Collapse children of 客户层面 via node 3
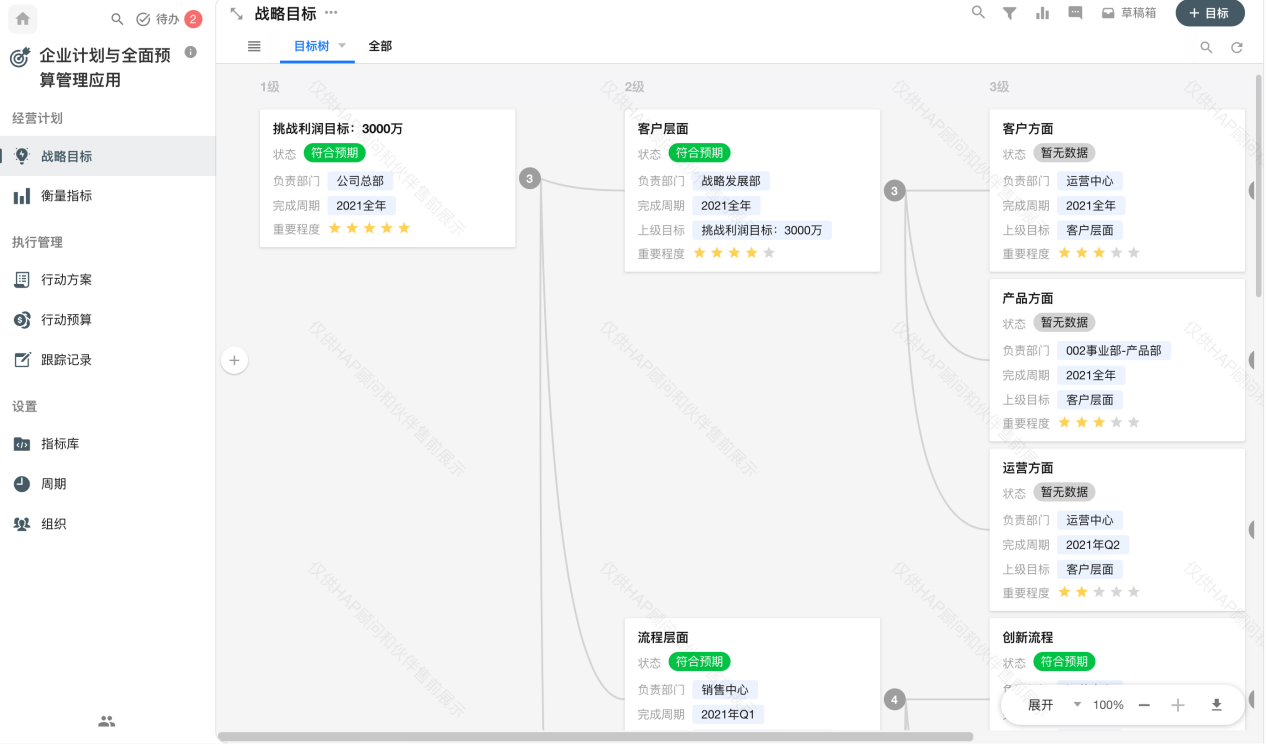 click(895, 191)
